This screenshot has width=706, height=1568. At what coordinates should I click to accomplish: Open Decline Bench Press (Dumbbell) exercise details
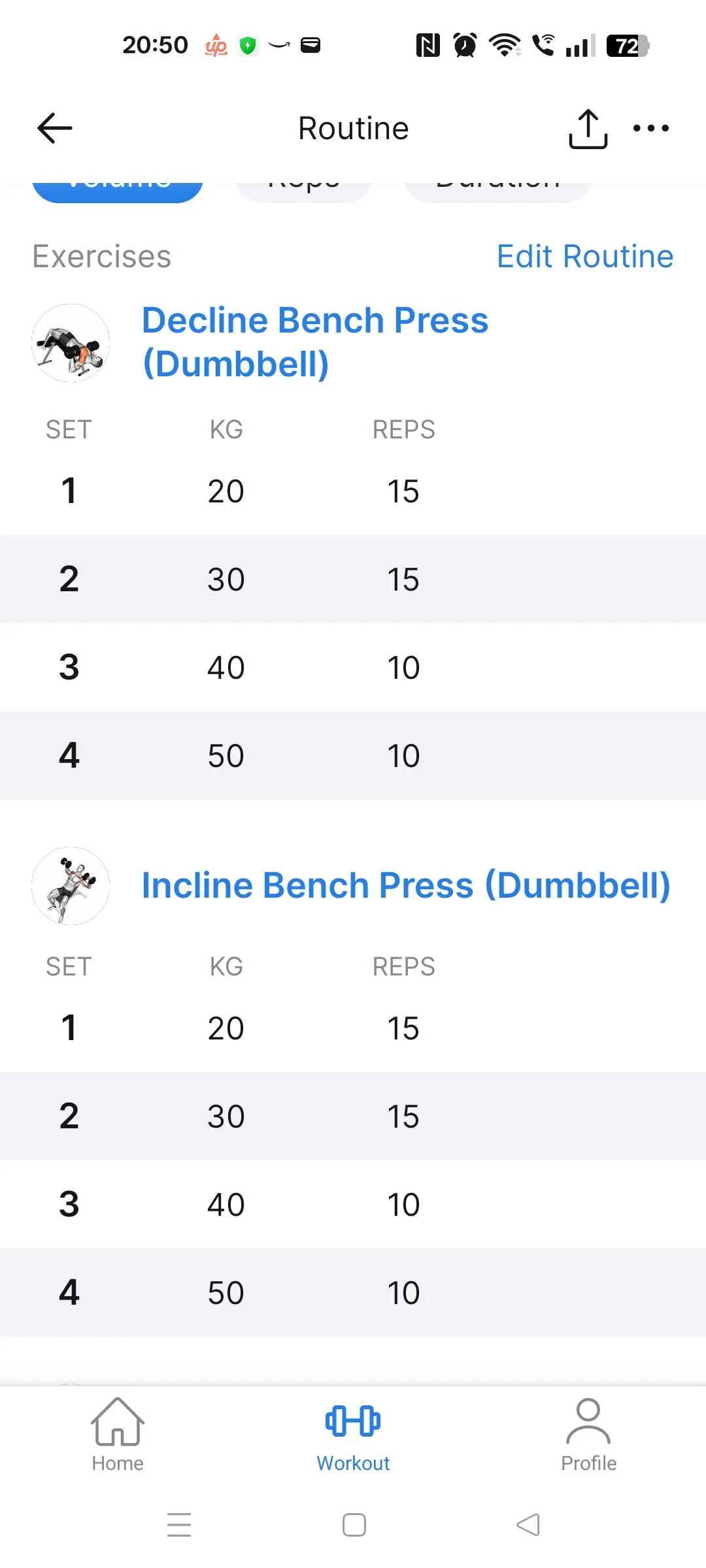click(x=315, y=342)
